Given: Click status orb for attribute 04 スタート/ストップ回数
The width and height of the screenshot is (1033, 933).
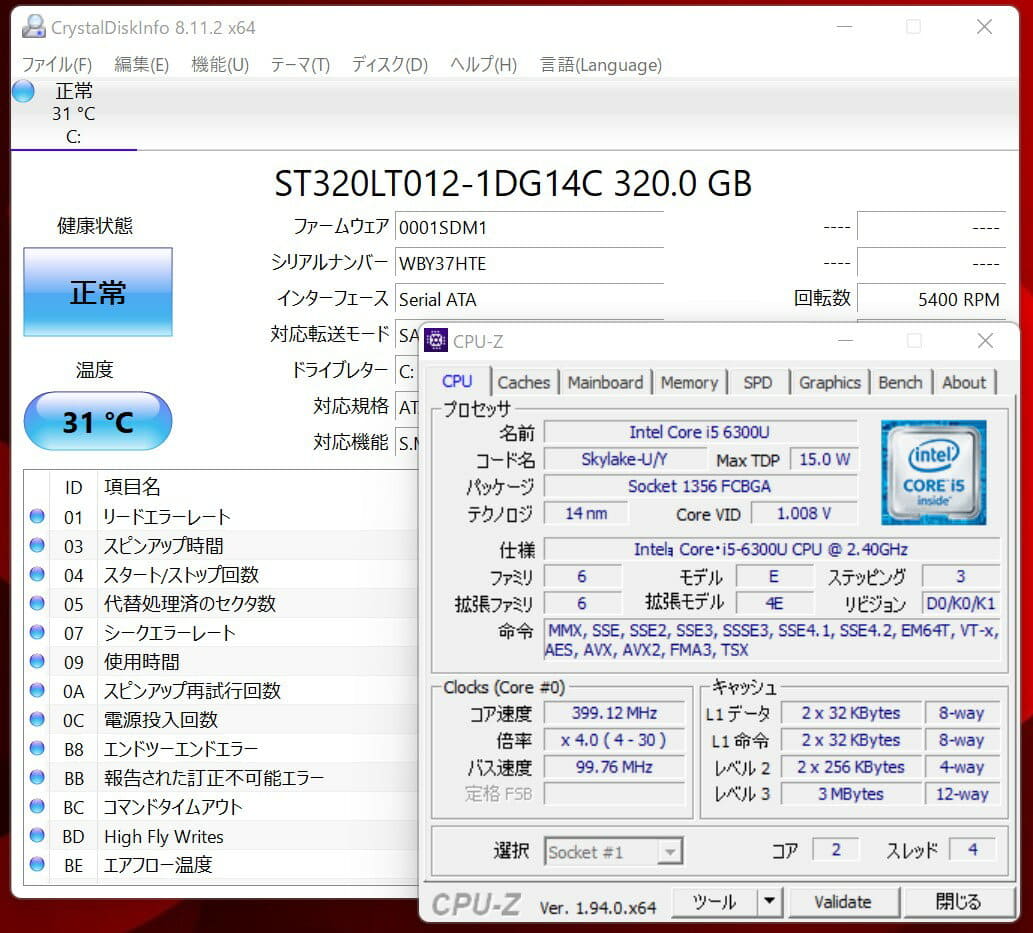Looking at the screenshot, I should (37, 574).
